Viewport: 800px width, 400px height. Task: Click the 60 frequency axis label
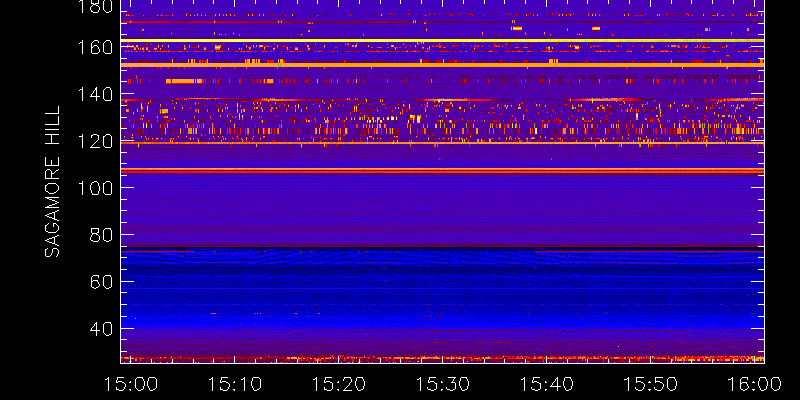[101, 282]
